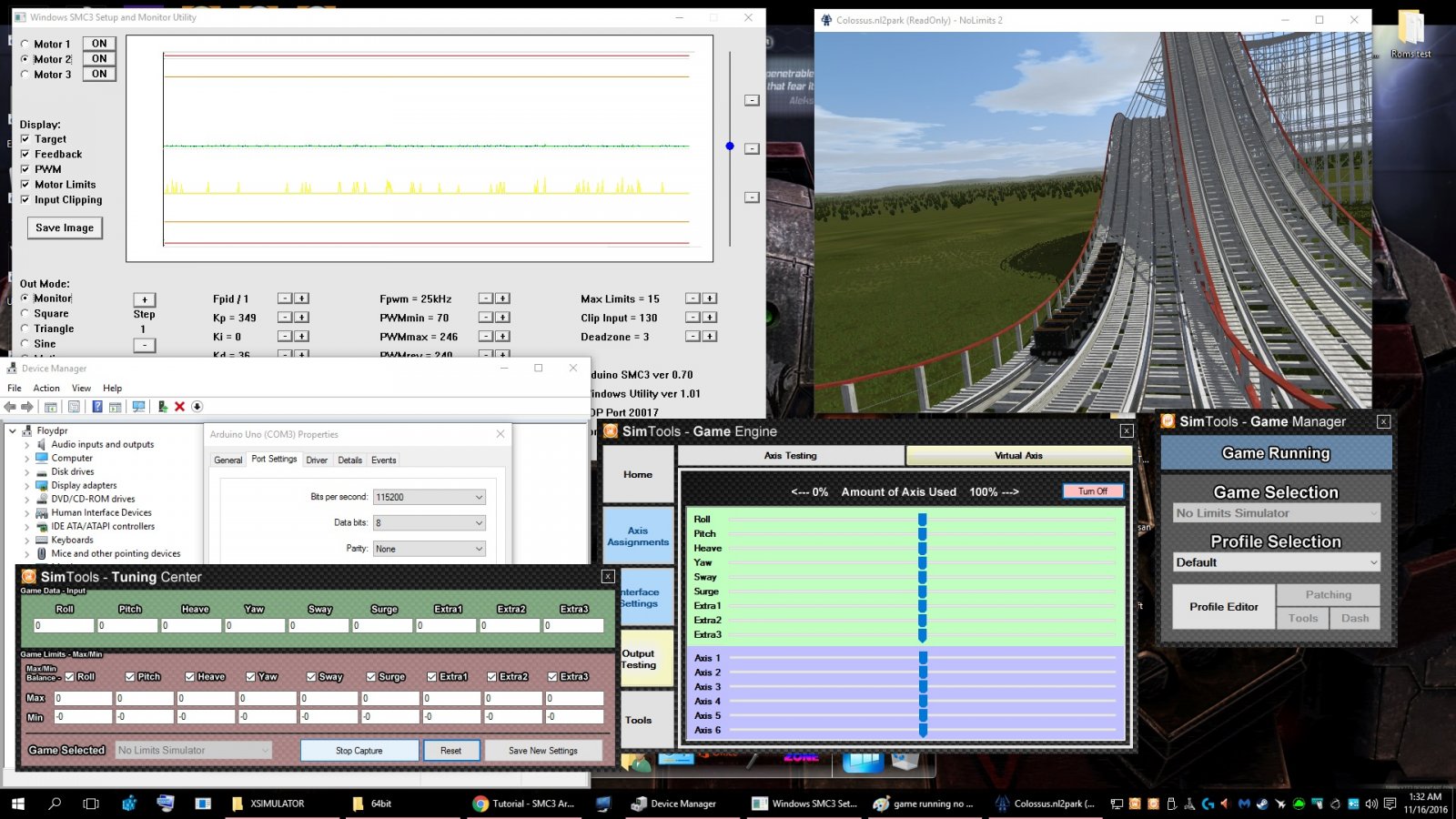The height and width of the screenshot is (819, 1456).
Task: Close the SimTools Game Manager window
Action: pyautogui.click(x=1383, y=421)
